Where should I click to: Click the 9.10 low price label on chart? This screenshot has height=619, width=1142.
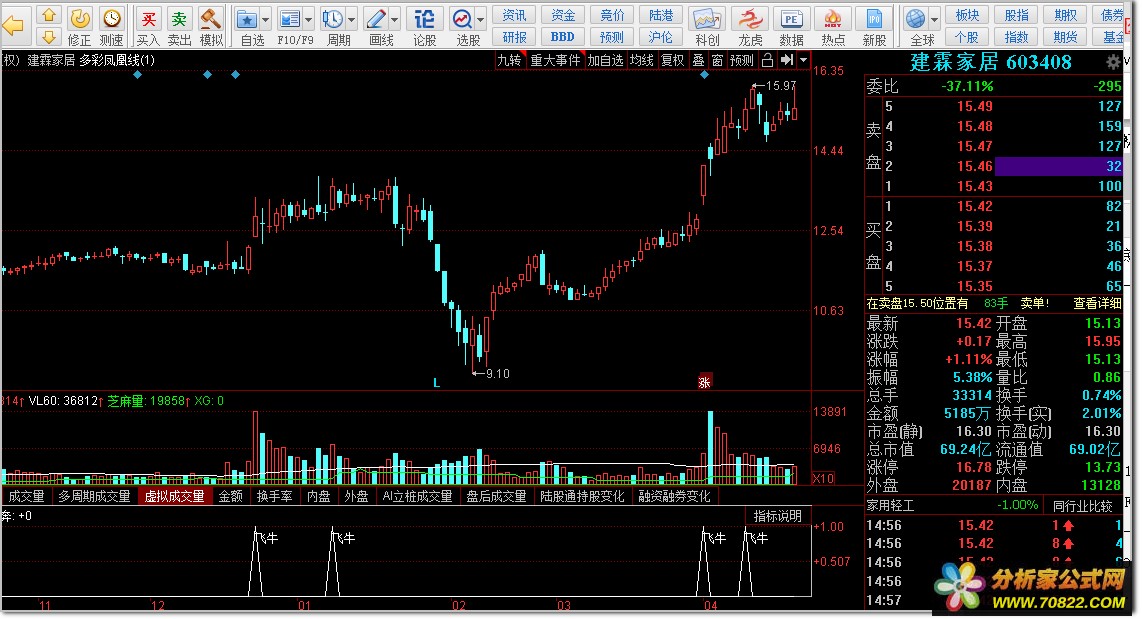coord(497,374)
